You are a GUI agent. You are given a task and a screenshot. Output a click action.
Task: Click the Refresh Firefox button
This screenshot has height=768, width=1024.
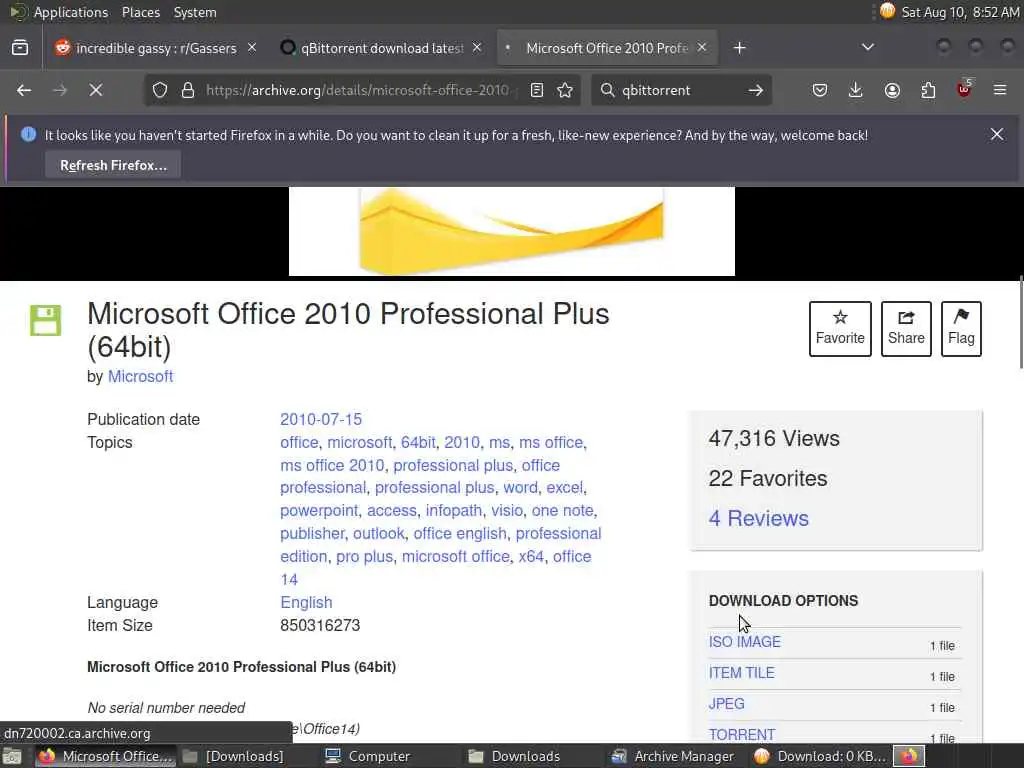(114, 165)
